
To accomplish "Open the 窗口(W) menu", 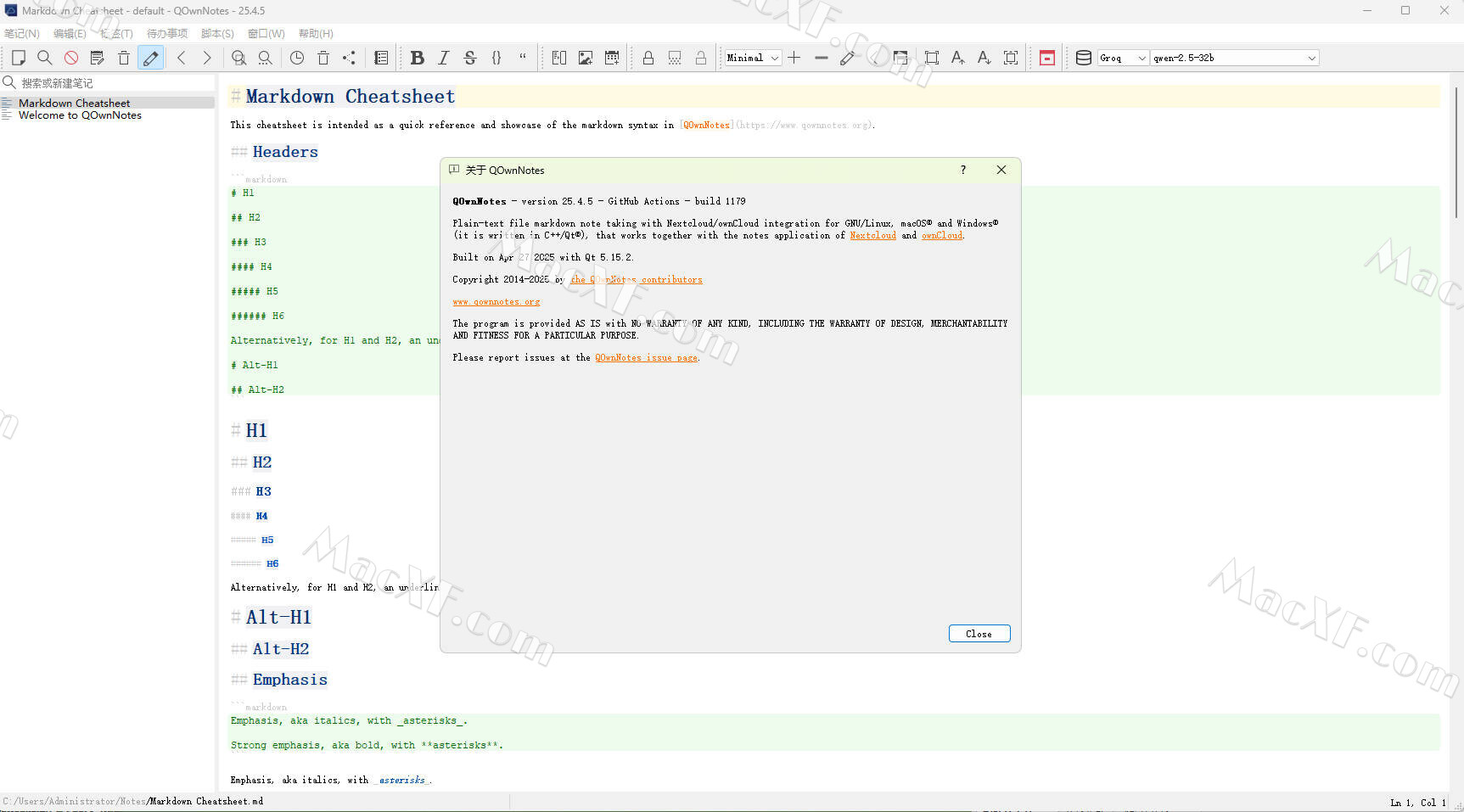I will (x=266, y=34).
